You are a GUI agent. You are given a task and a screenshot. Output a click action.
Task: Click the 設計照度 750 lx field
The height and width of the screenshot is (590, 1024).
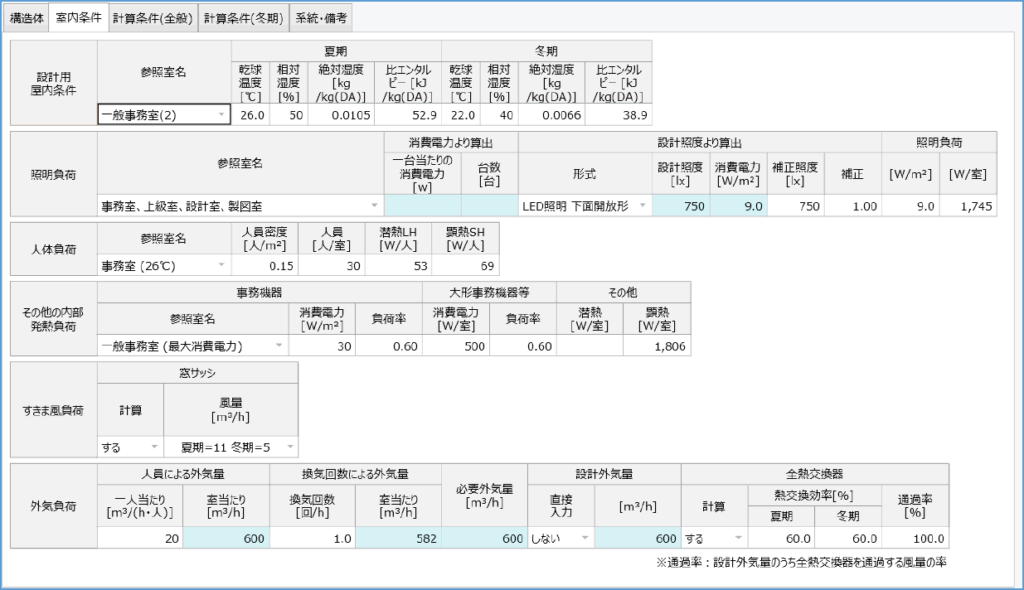pos(680,206)
